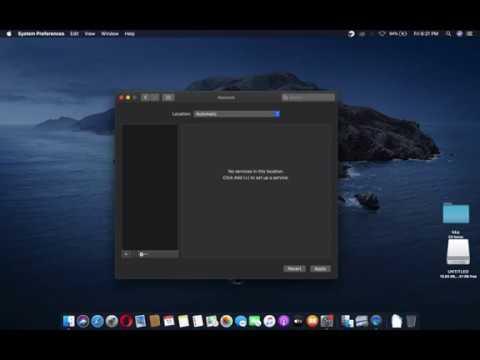Click the back arrow in the Network toolbar
This screenshot has width=480, height=360.
(145, 97)
